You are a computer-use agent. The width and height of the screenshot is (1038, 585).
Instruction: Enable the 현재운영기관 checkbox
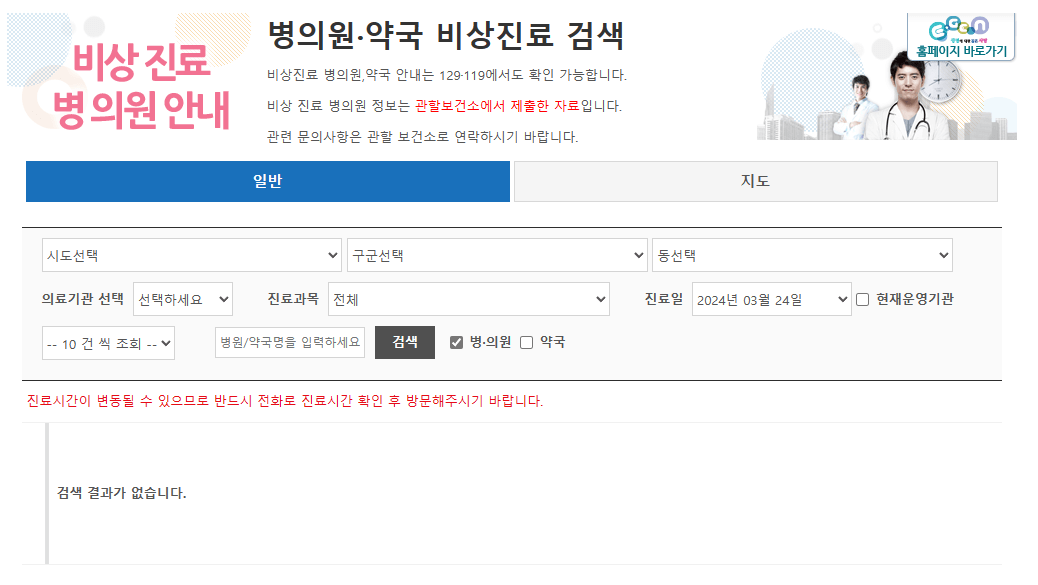tap(863, 300)
